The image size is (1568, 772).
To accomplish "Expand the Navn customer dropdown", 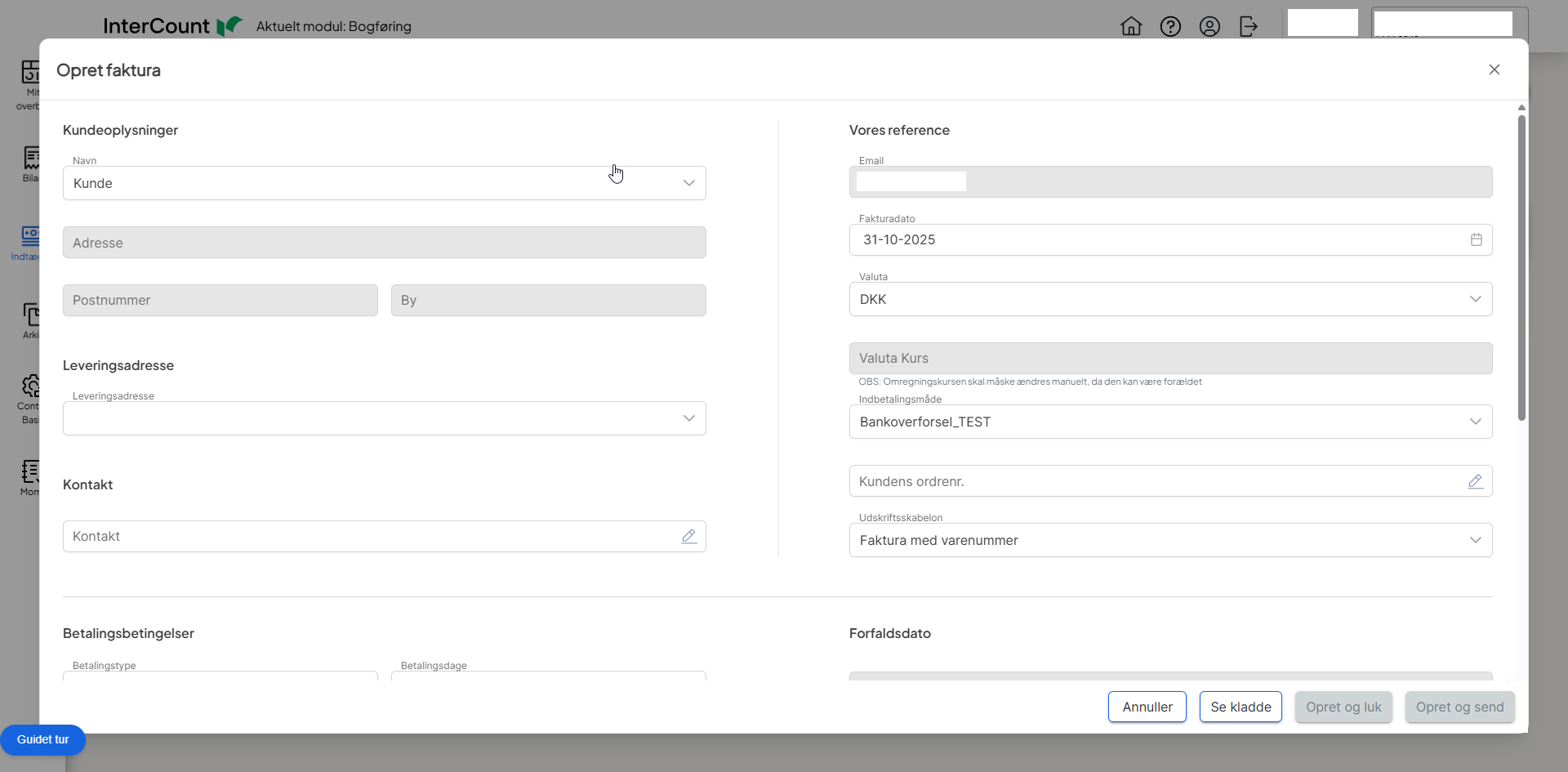I will [689, 183].
